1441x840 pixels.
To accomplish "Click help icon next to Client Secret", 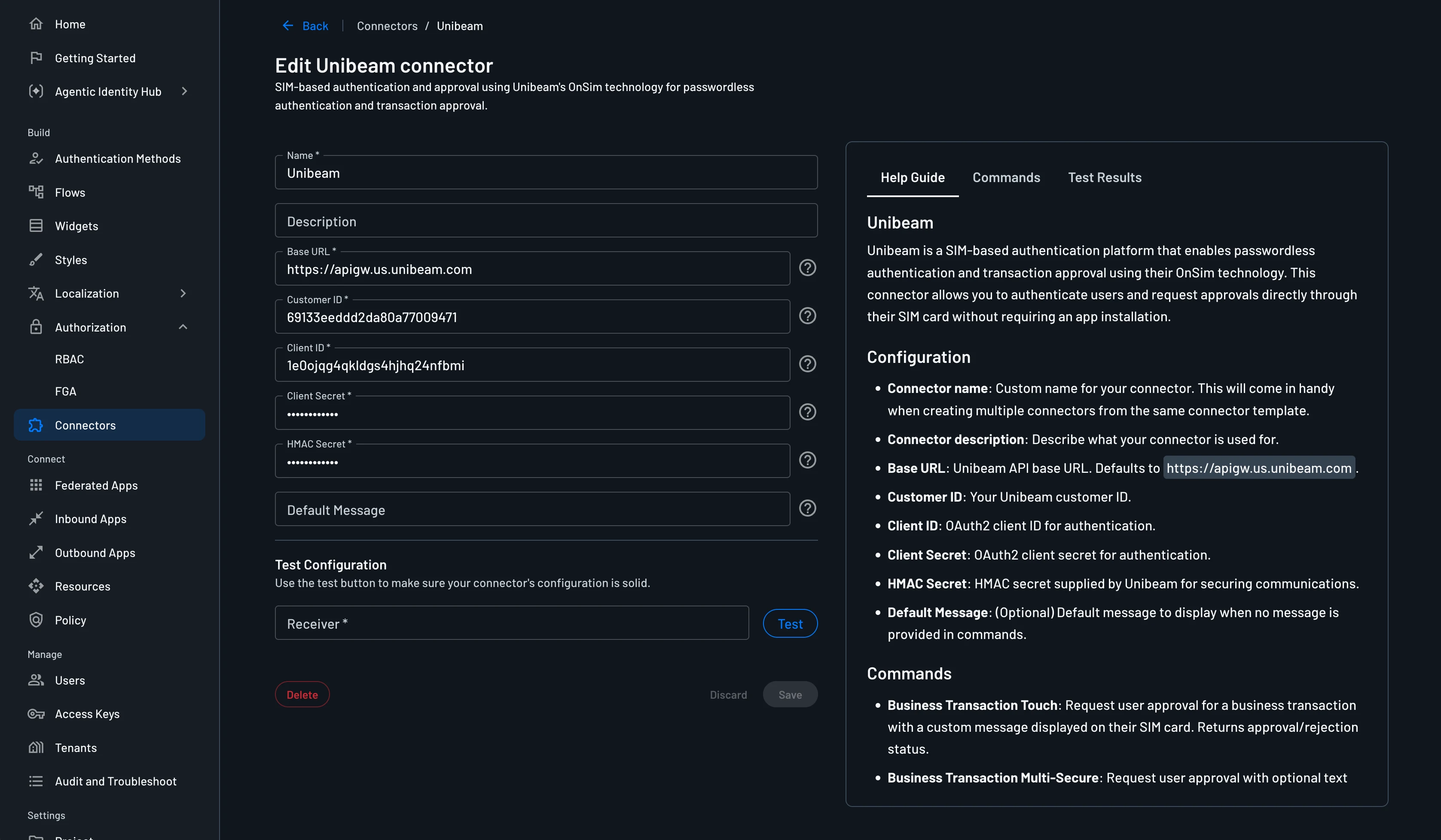I will point(807,411).
